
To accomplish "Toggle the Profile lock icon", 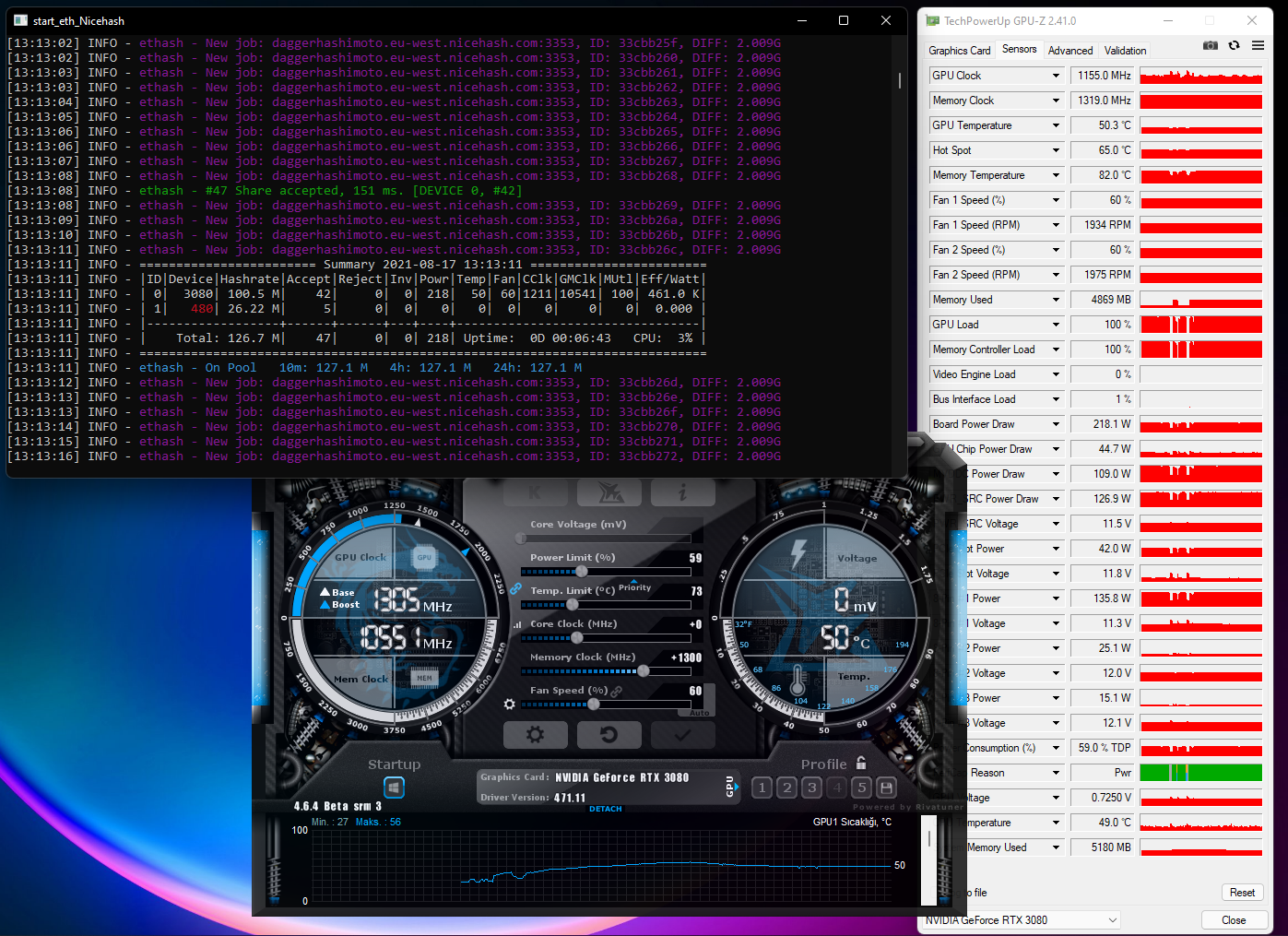I will click(x=861, y=763).
